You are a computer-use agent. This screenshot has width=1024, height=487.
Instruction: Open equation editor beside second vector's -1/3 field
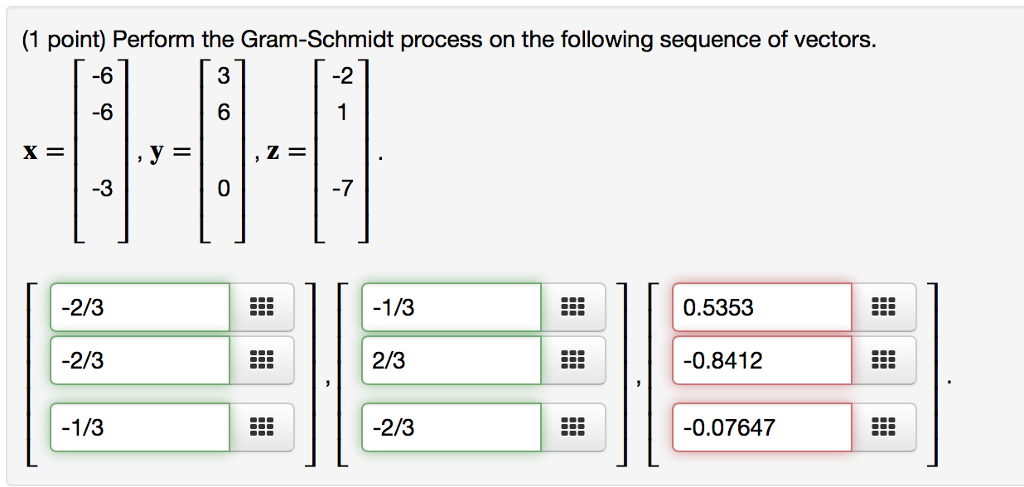click(573, 307)
